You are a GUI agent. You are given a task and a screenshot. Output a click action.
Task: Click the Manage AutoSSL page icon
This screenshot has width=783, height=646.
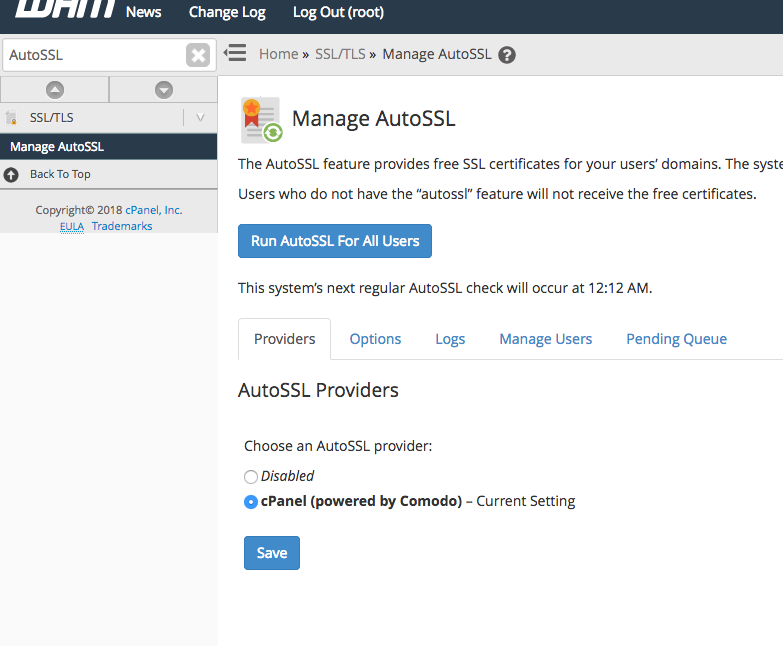(x=261, y=120)
